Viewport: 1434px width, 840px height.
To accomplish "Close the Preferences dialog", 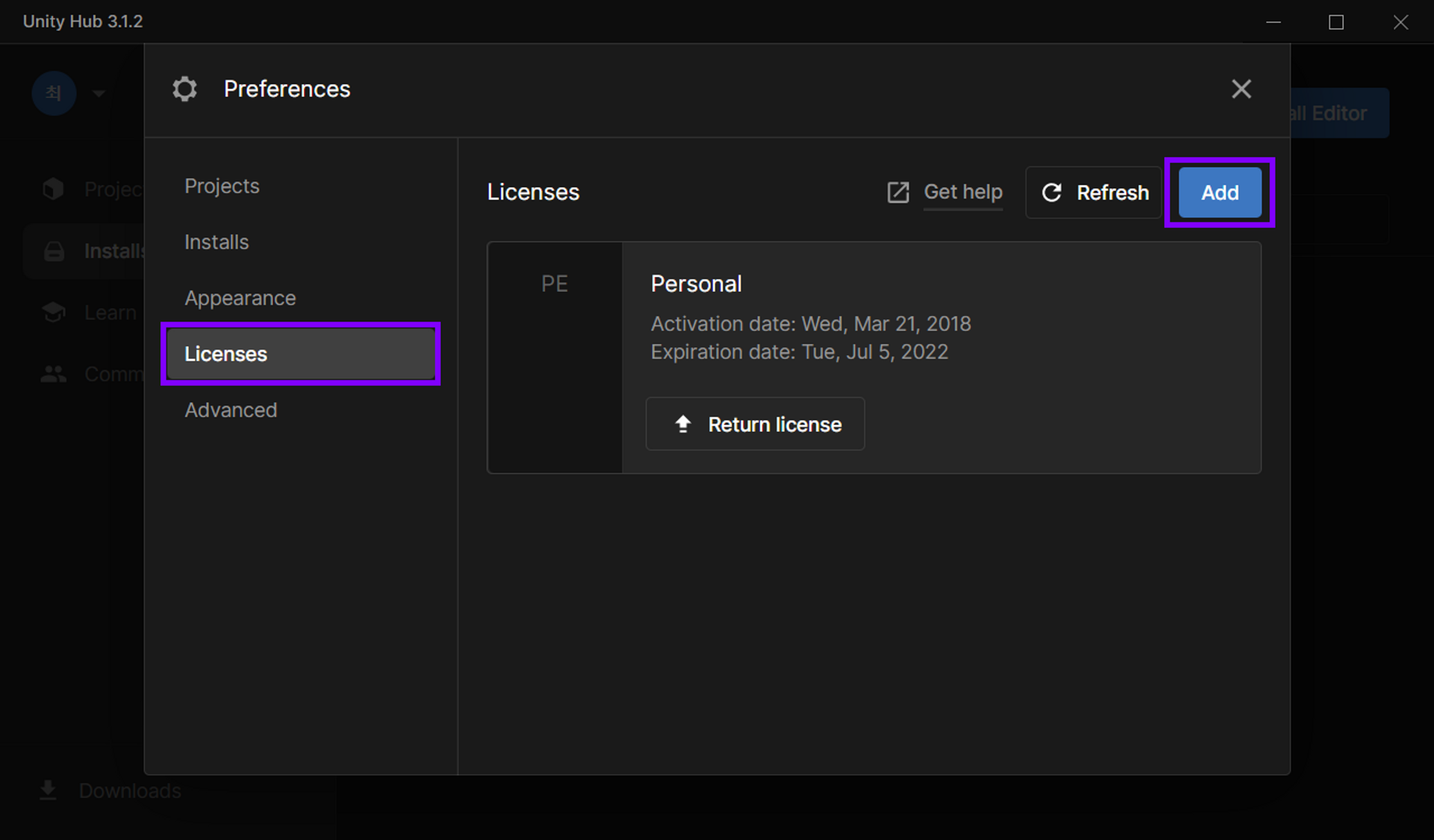I will (x=1241, y=89).
